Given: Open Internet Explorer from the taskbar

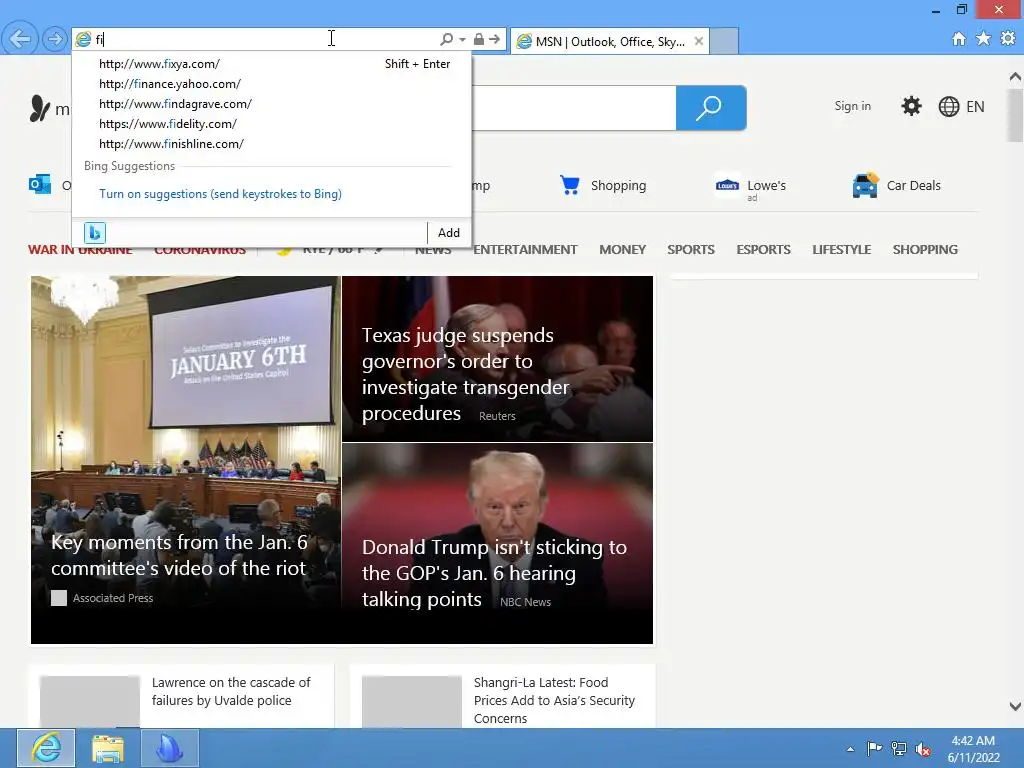Looking at the screenshot, I should click(x=46, y=748).
